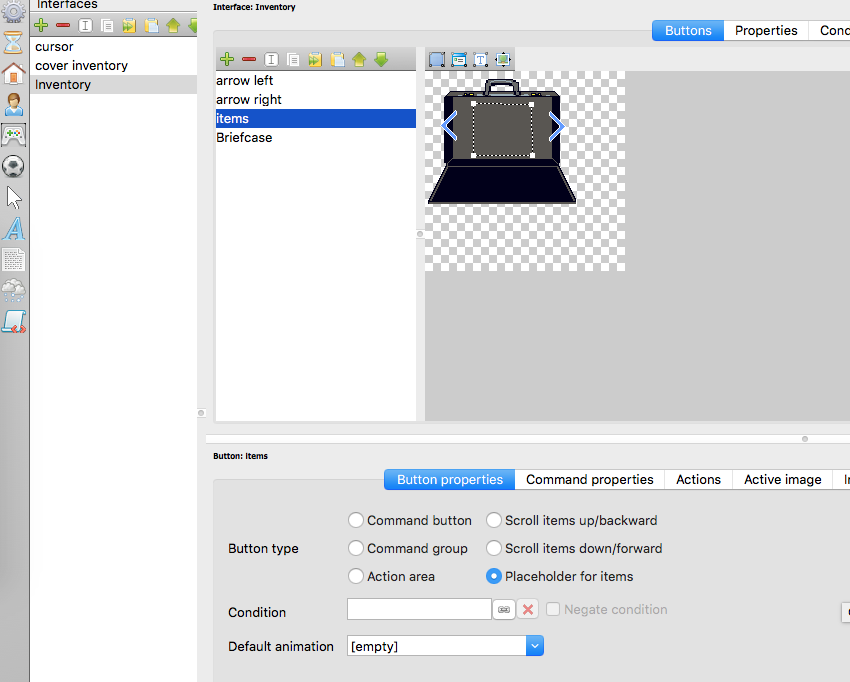Toggle the Negate condition checkbox
Viewport: 850px width, 682px height.
point(552,609)
